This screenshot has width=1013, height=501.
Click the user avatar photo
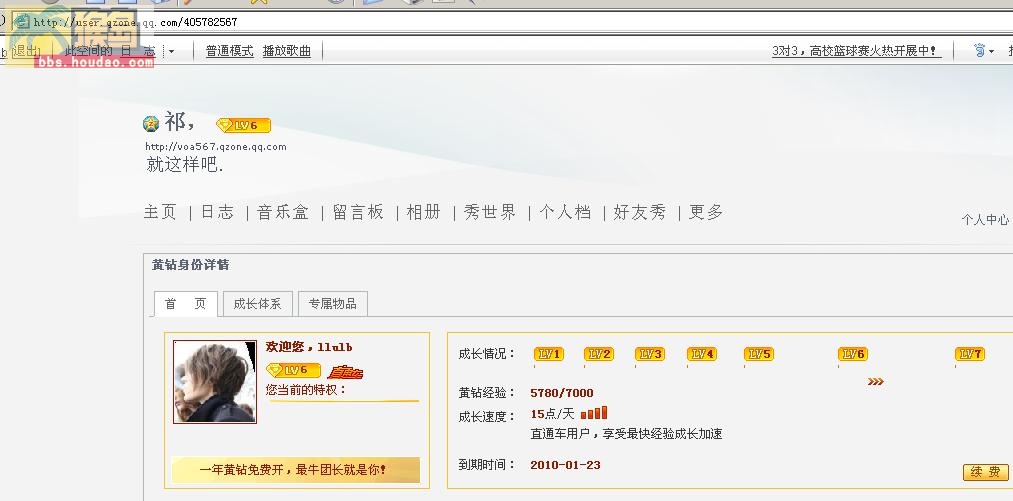pyautogui.click(x=214, y=382)
